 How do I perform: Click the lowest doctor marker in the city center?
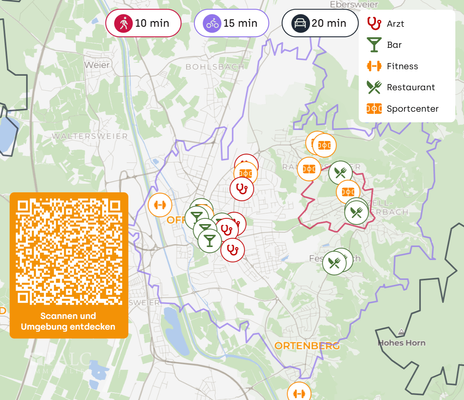[232, 250]
